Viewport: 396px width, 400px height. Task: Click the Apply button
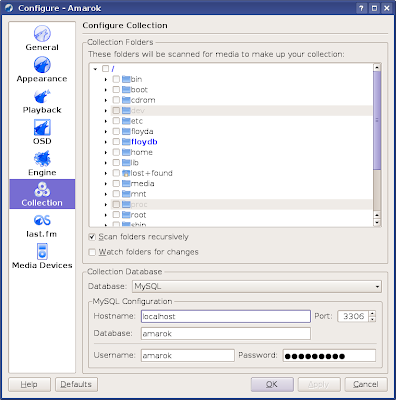[x=319, y=385]
